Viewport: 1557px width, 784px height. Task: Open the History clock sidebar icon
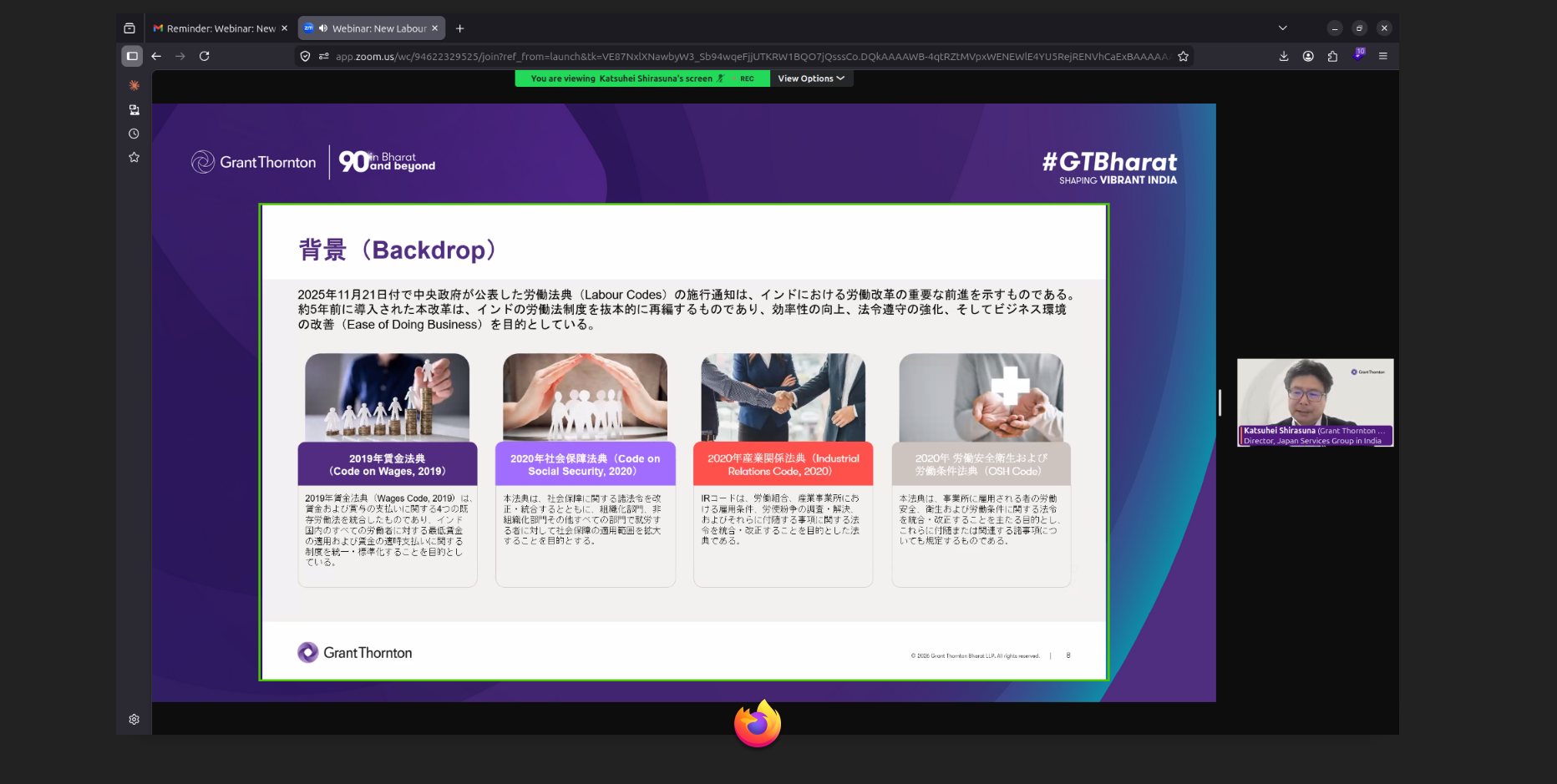[134, 134]
